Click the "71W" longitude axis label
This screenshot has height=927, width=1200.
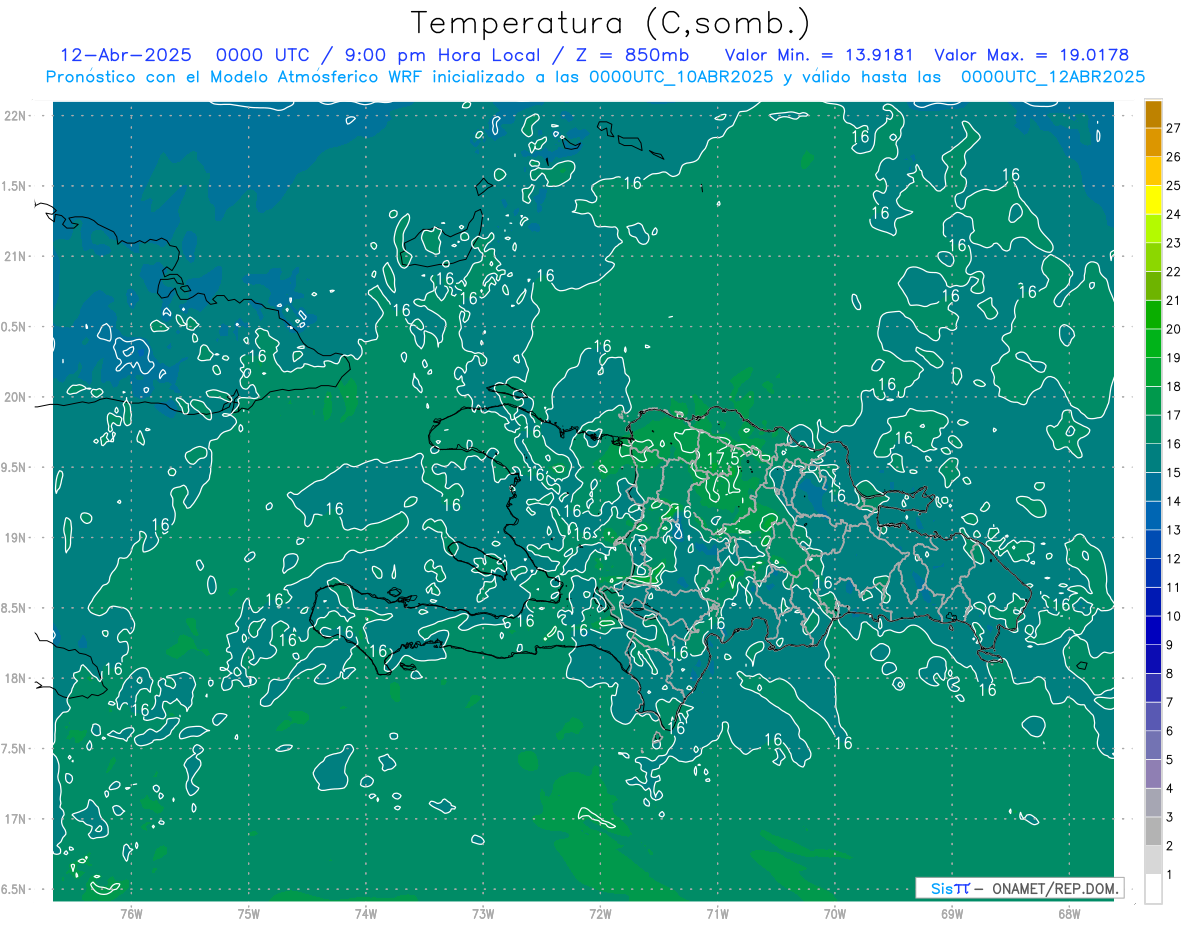coord(717,913)
